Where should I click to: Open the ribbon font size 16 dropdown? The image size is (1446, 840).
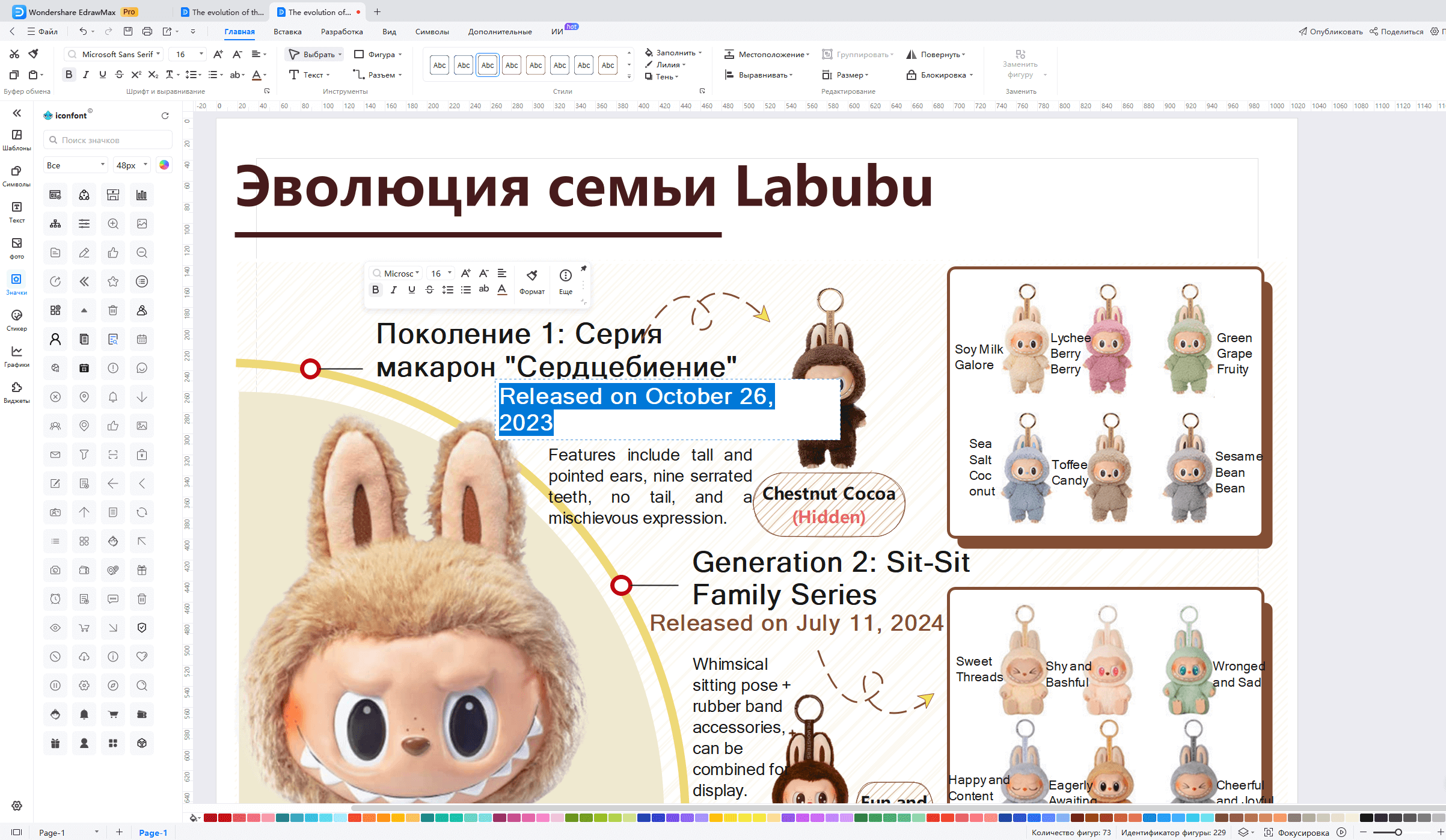[x=188, y=54]
